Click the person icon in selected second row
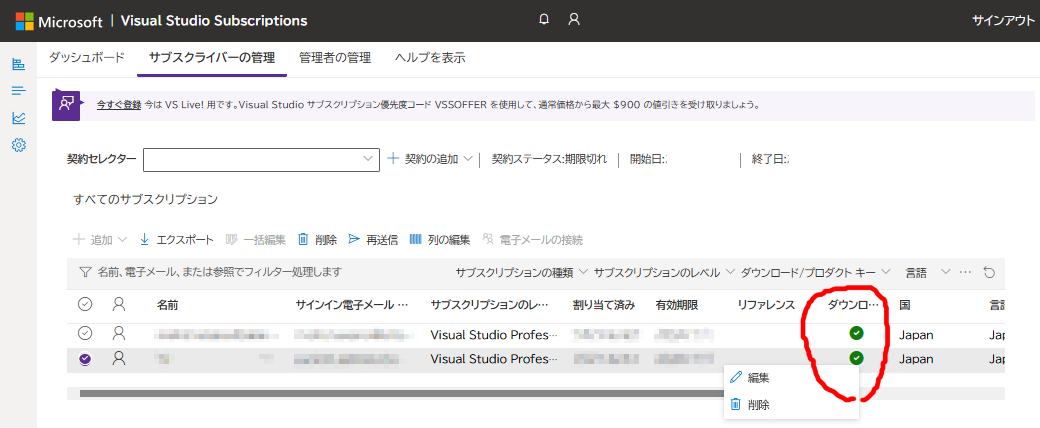 click(119, 359)
